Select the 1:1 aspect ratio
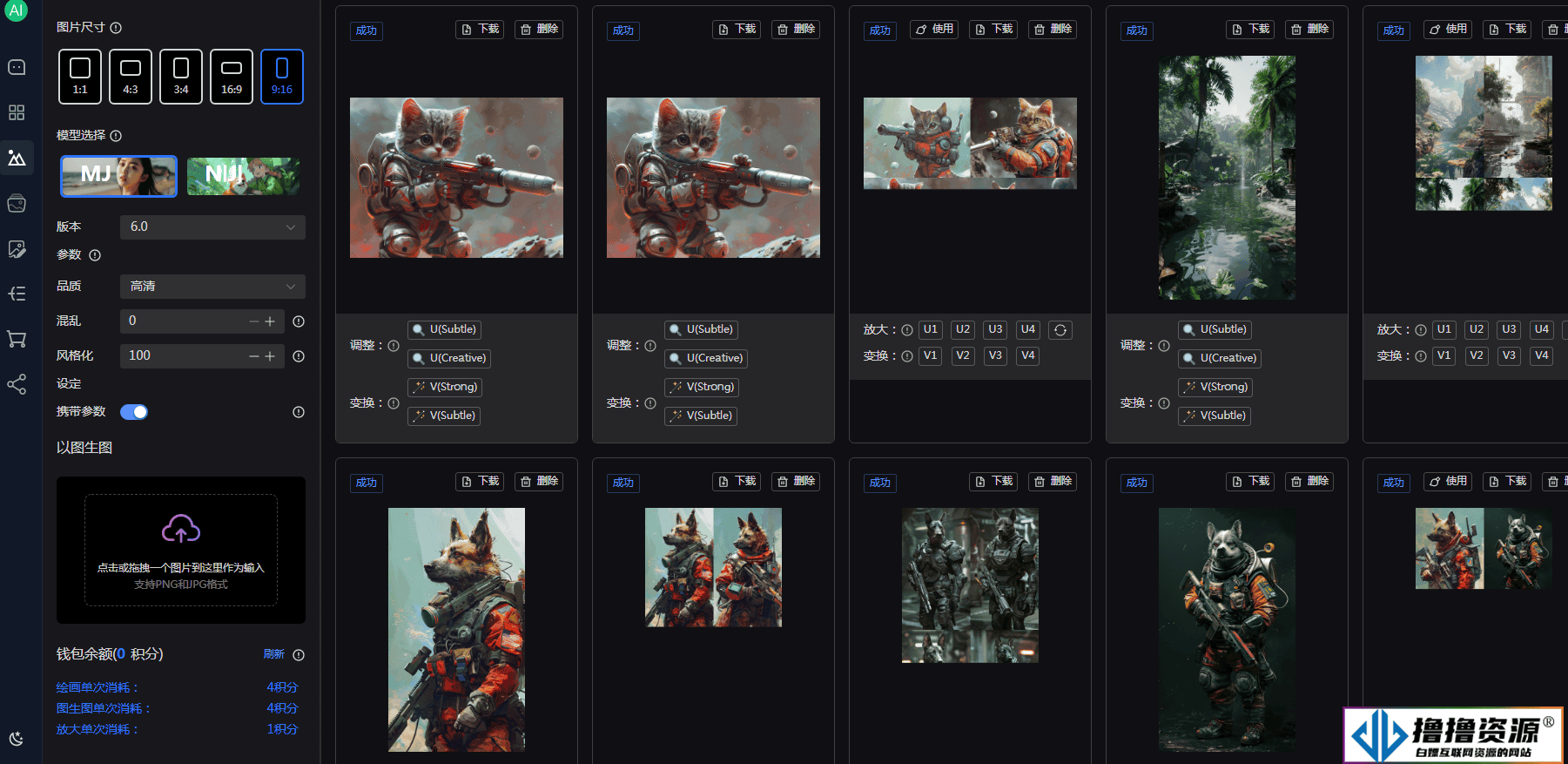The width and height of the screenshot is (1568, 764). click(x=80, y=77)
